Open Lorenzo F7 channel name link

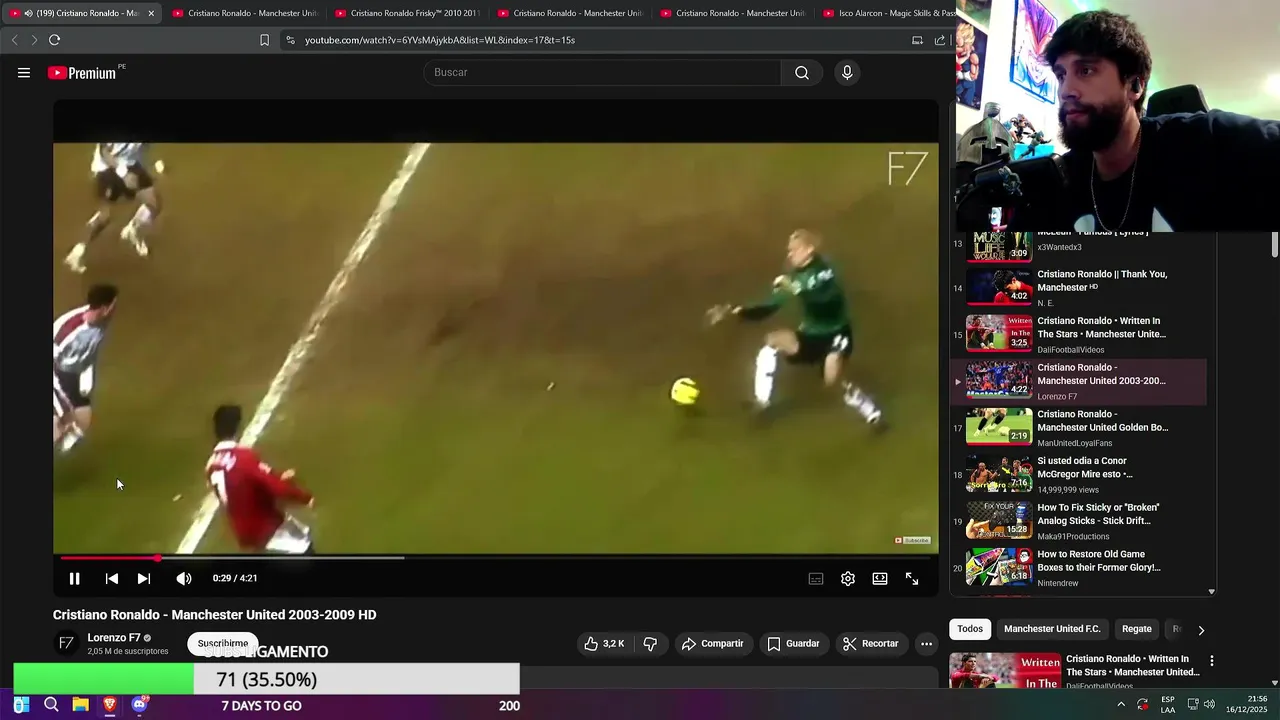[114, 638]
